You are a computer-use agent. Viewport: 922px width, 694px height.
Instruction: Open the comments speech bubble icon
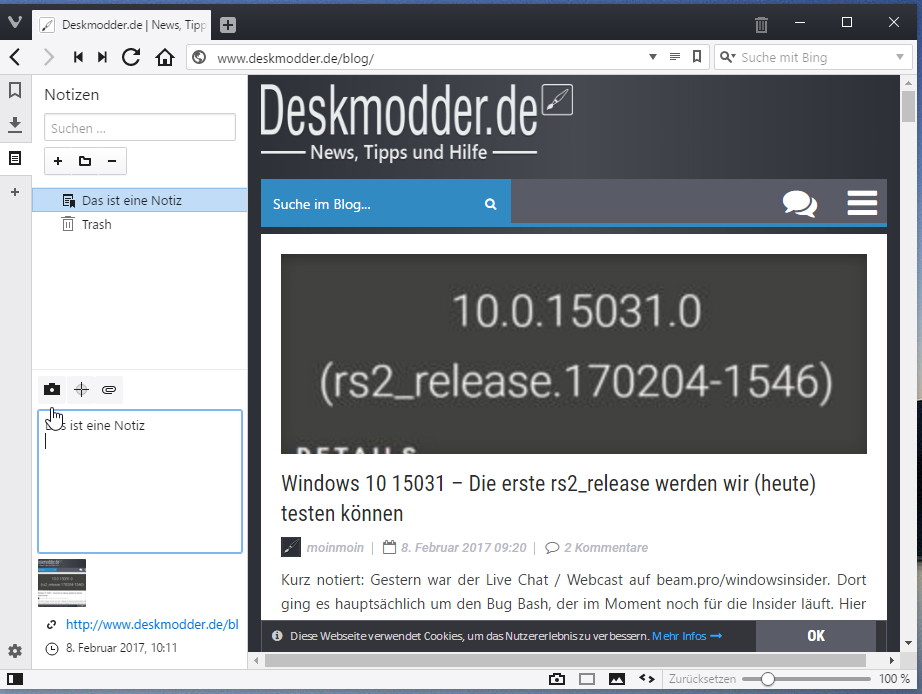800,204
